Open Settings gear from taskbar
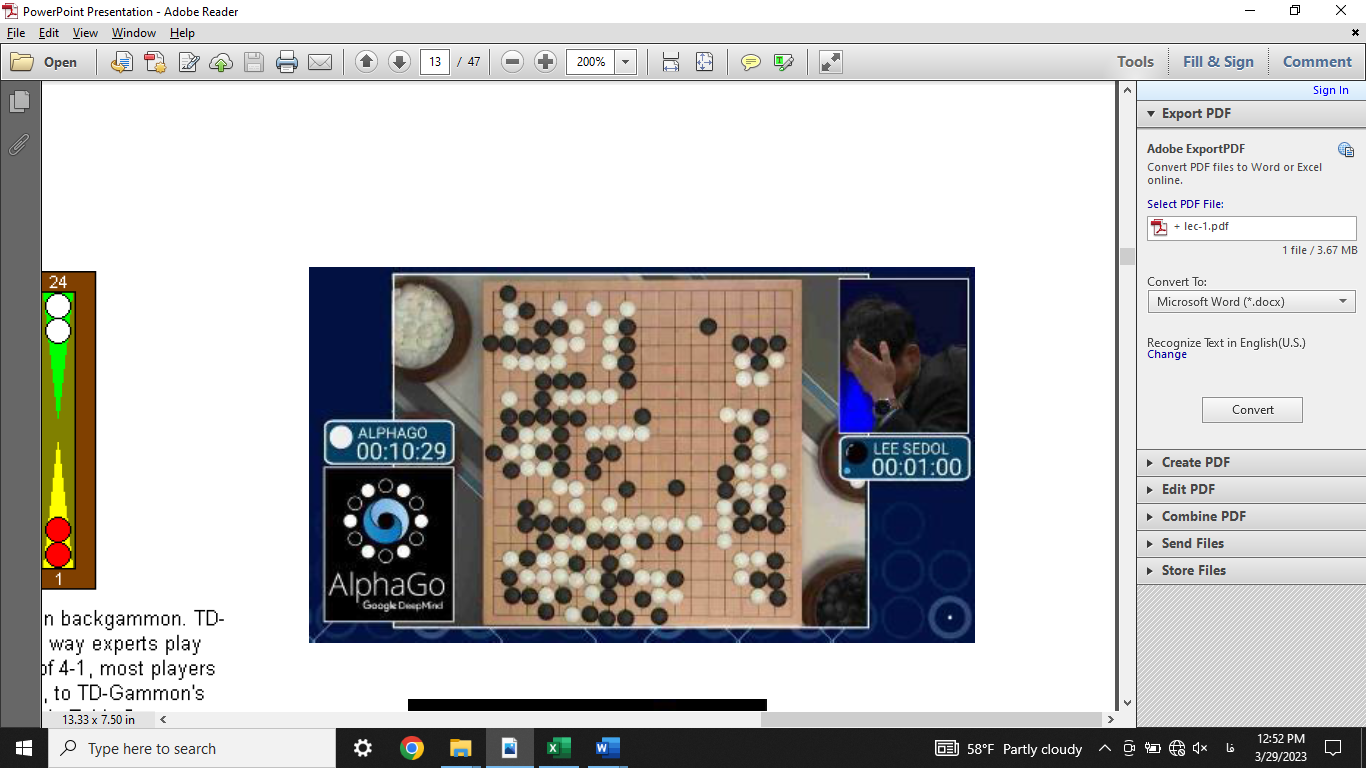 pos(363,748)
